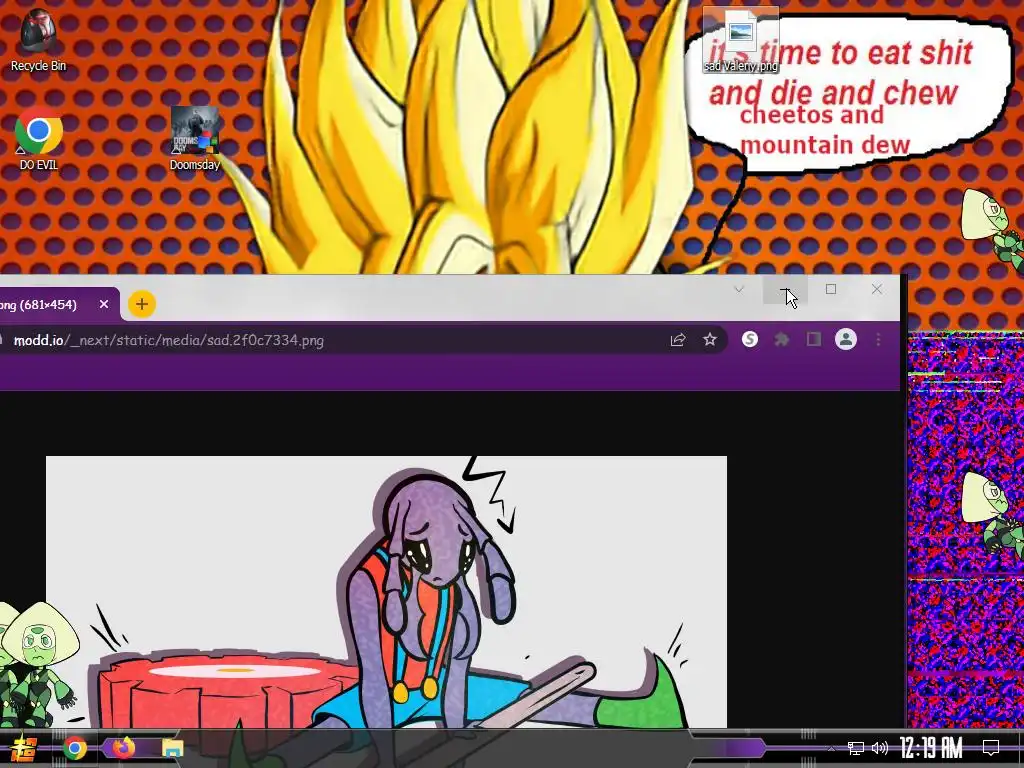The image size is (1024, 768).
Task: Open the Chrome profile avatar
Action: click(846, 339)
